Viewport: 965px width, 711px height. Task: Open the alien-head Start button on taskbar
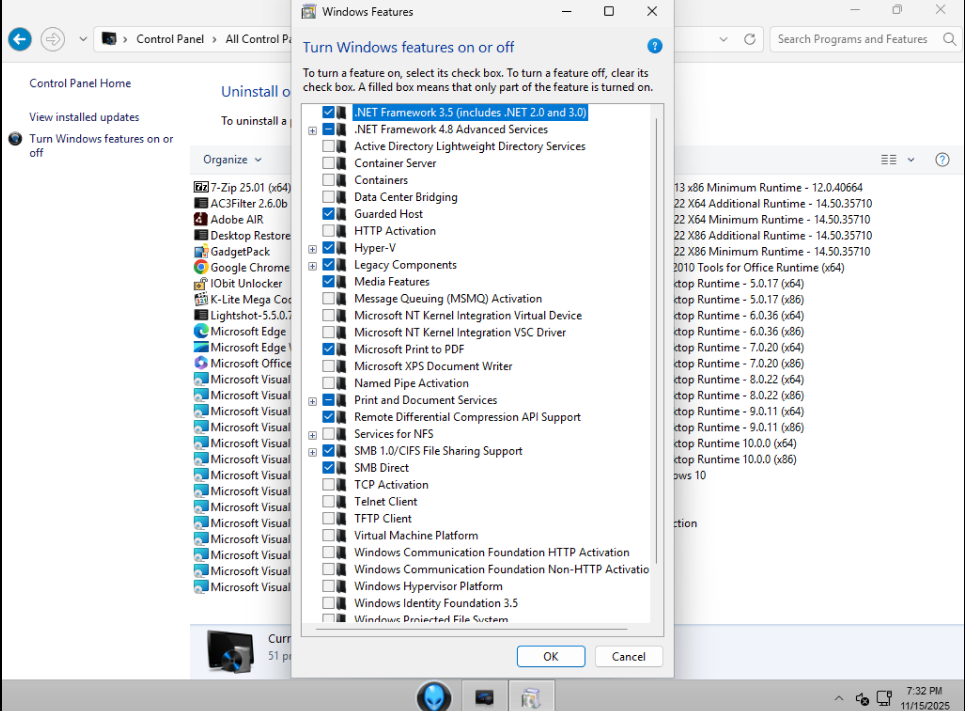click(434, 696)
